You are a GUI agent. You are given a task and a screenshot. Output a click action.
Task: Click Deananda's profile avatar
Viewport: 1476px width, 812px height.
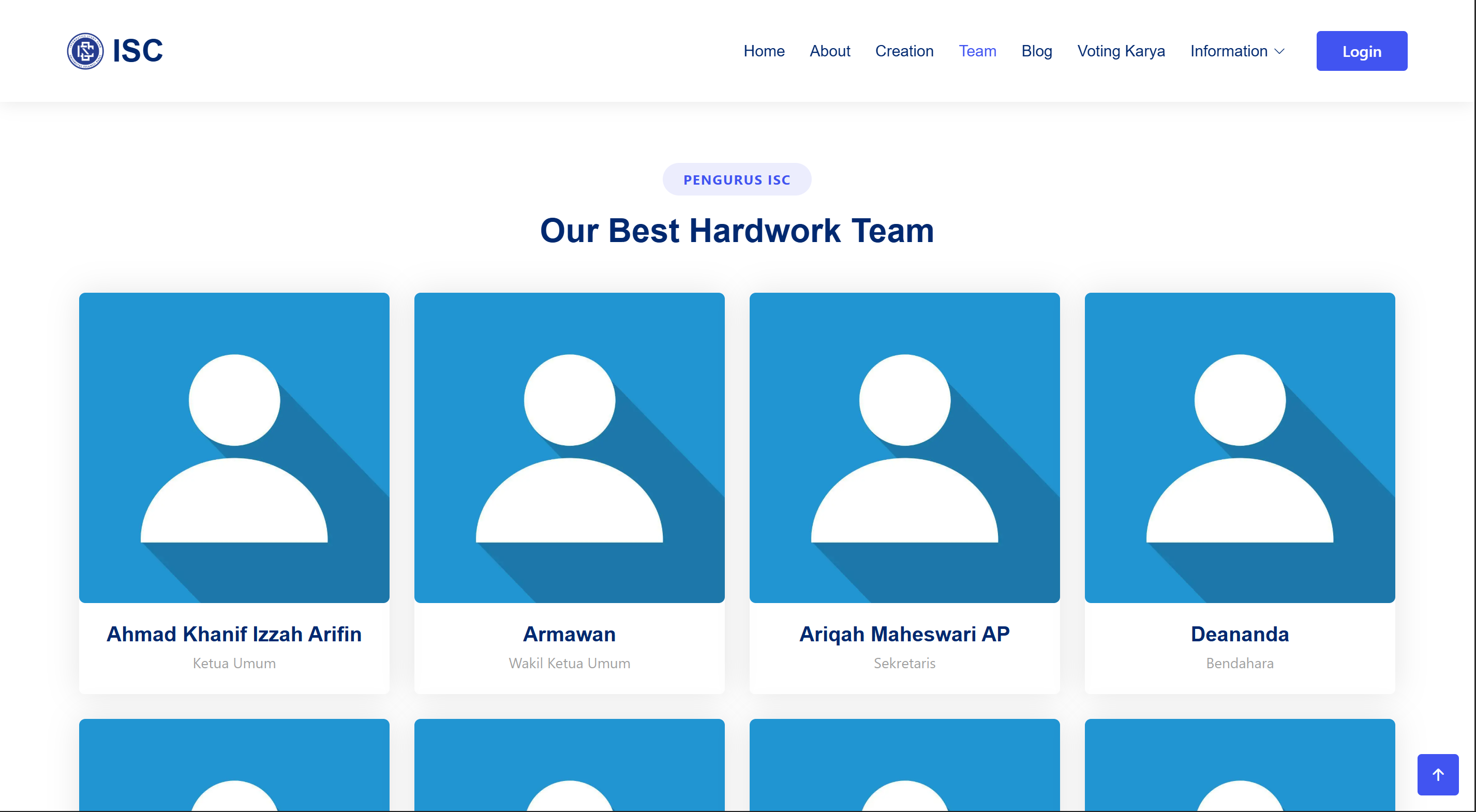pyautogui.click(x=1240, y=448)
